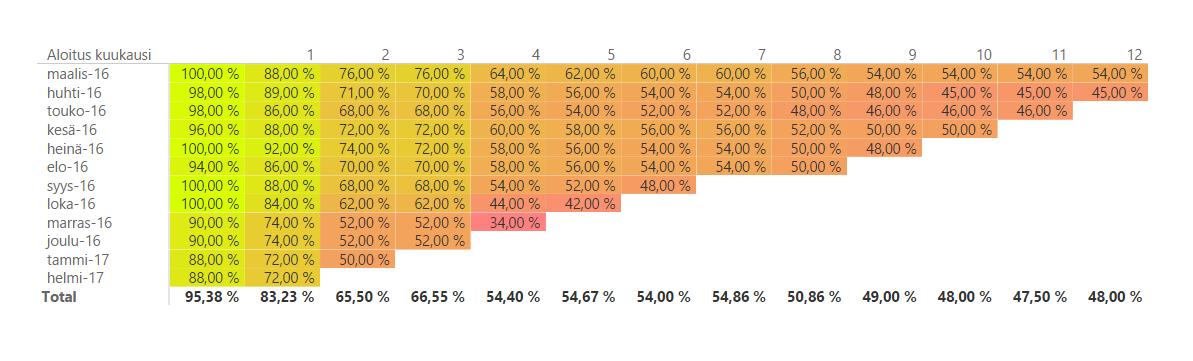Select column header 1
The width and height of the screenshot is (1193, 361).
click(310, 55)
